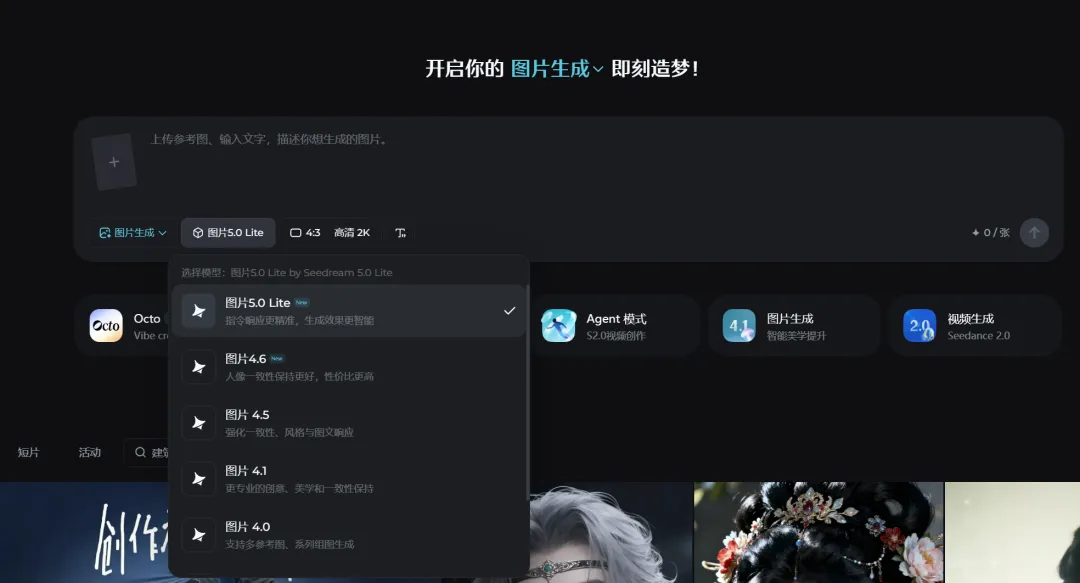Screen dimensions: 1080x583
Task: Click the text style T icon
Action: (401, 233)
